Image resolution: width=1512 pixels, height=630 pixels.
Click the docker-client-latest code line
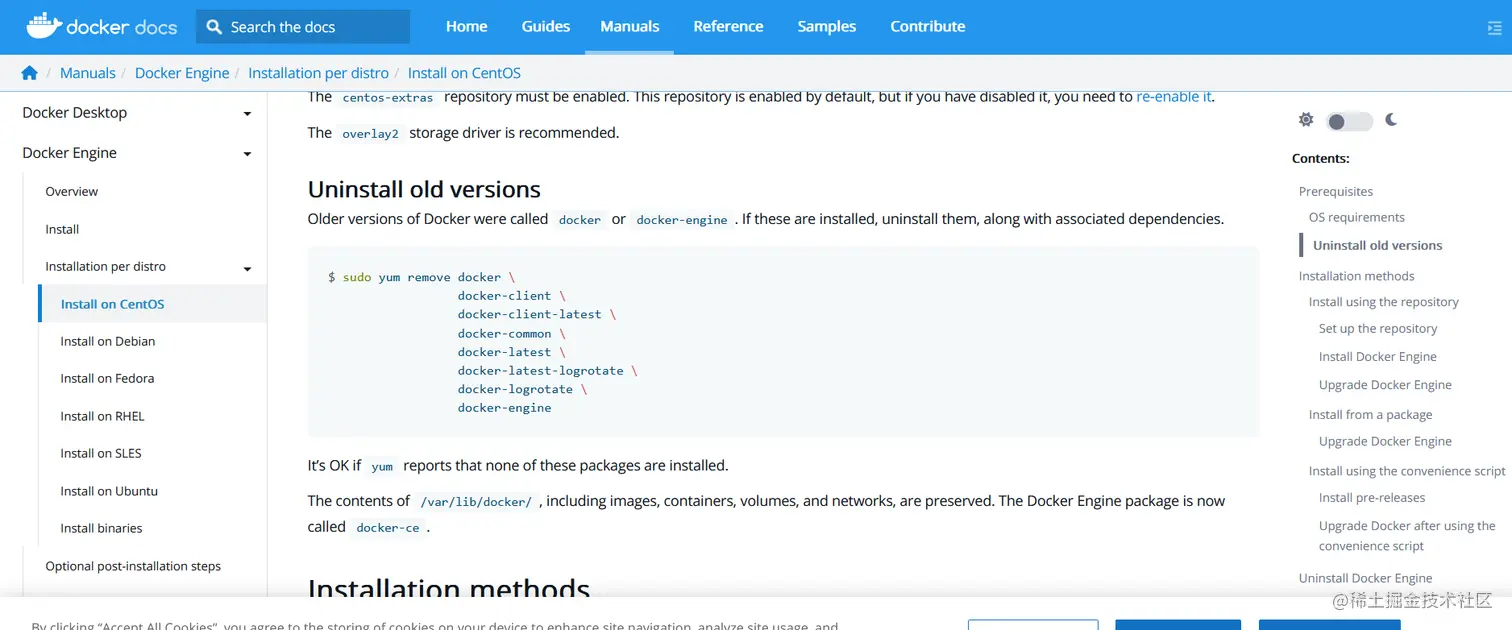pyautogui.click(x=537, y=314)
